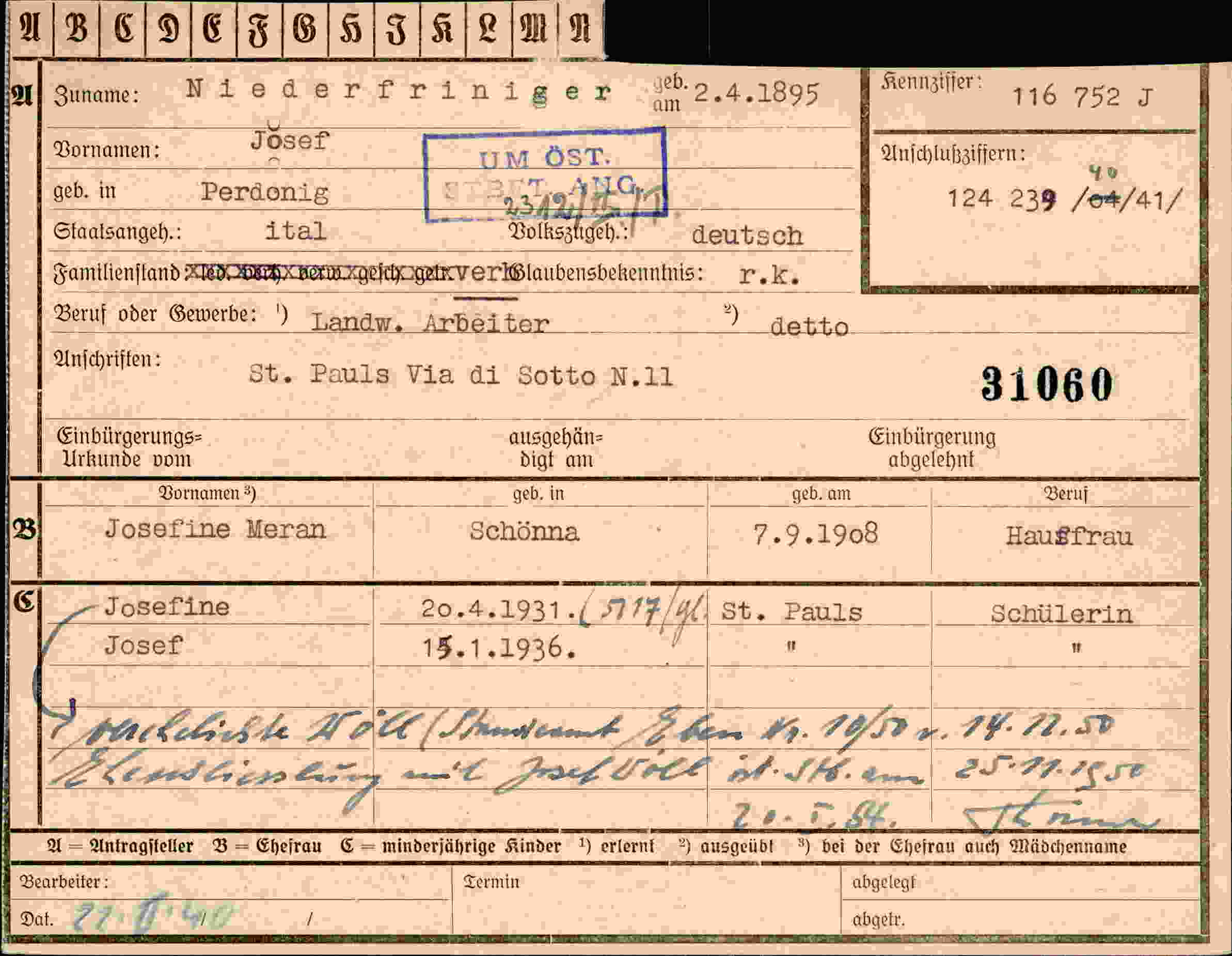Click the surname Niederfriniger

[399, 91]
